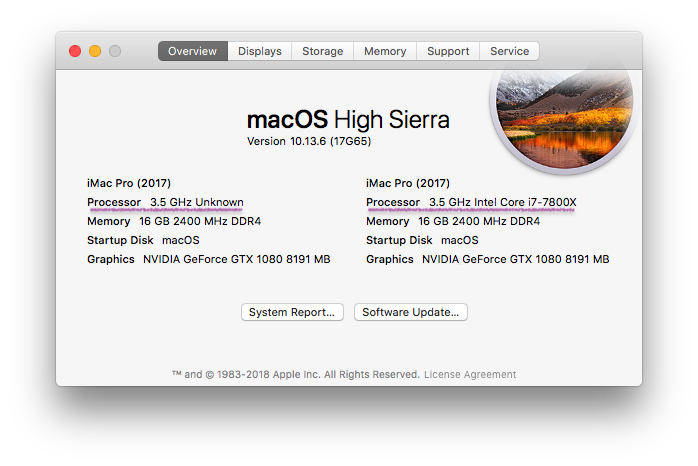Click the greyed-out zoom window button
Image resolution: width=698 pixels, height=466 pixels.
tap(115, 51)
